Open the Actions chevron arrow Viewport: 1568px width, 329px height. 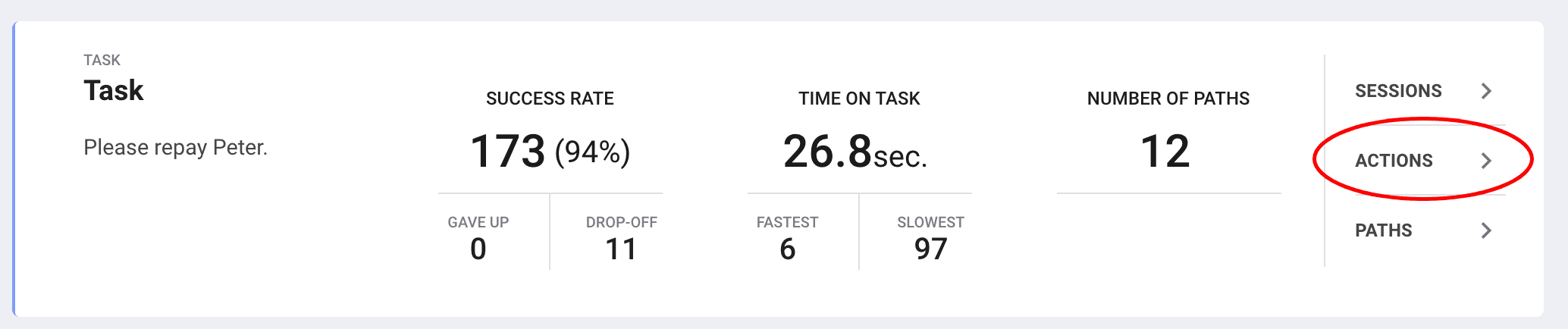pyautogui.click(x=1486, y=161)
